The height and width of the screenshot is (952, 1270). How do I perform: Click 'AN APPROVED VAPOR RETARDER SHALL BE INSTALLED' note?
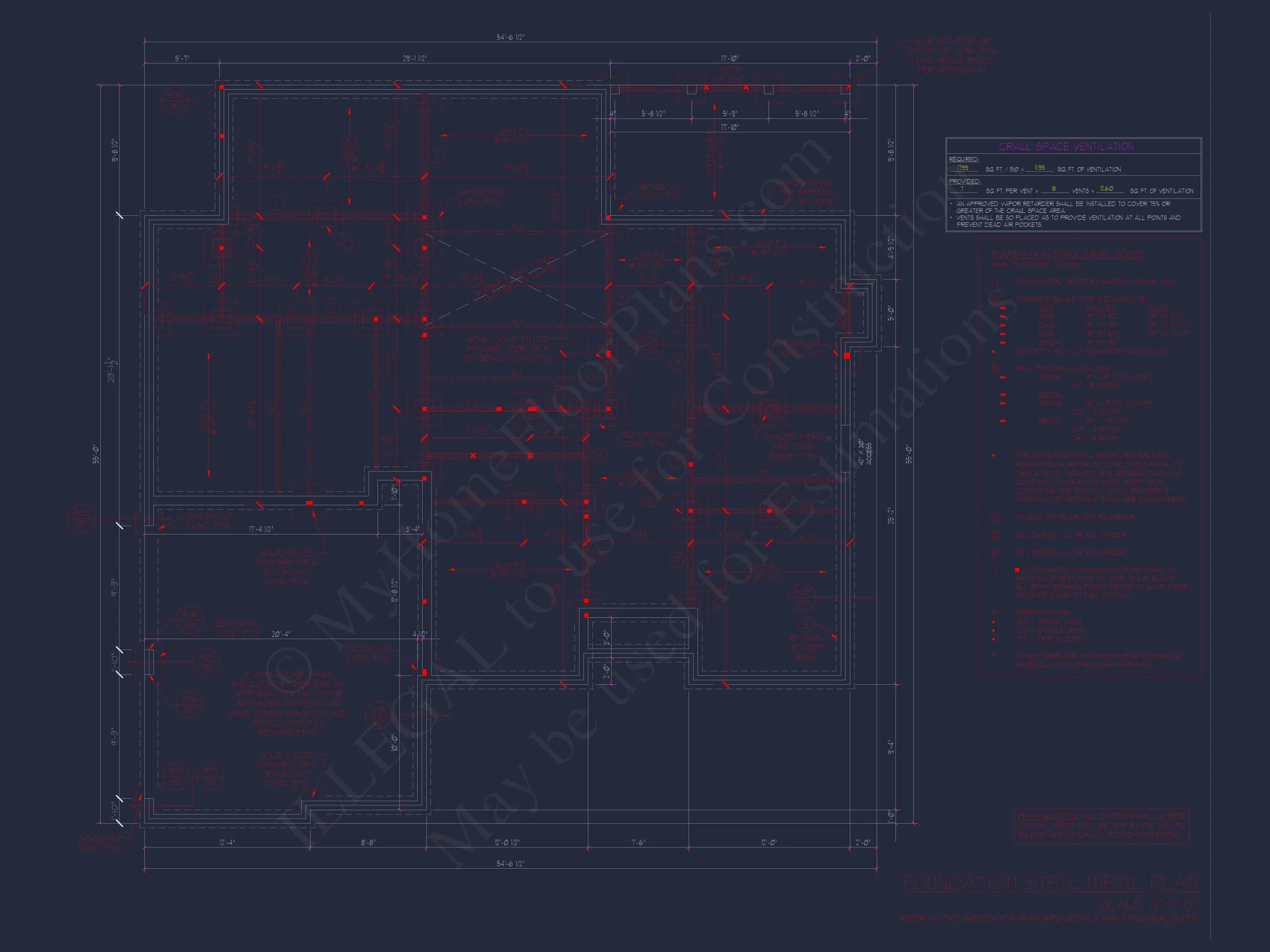click(x=1063, y=207)
